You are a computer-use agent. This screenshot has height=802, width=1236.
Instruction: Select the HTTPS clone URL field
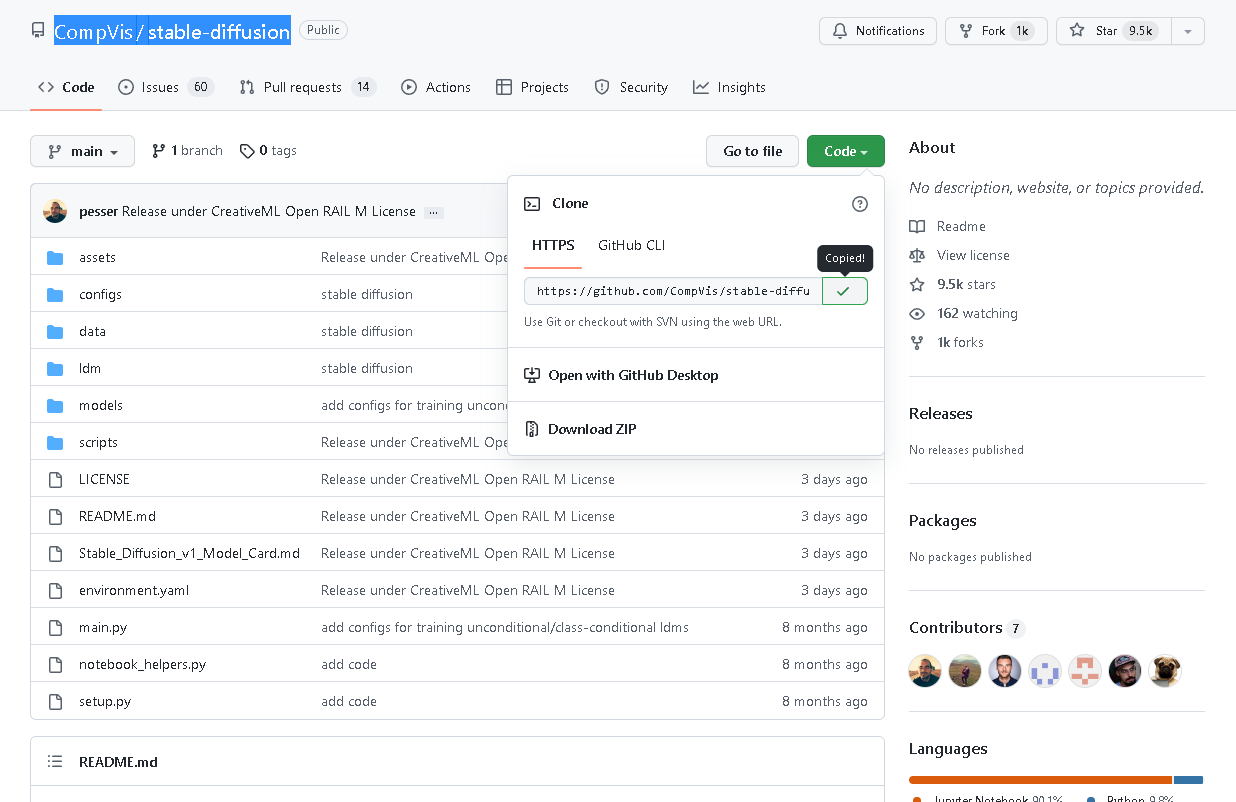[x=670, y=291]
